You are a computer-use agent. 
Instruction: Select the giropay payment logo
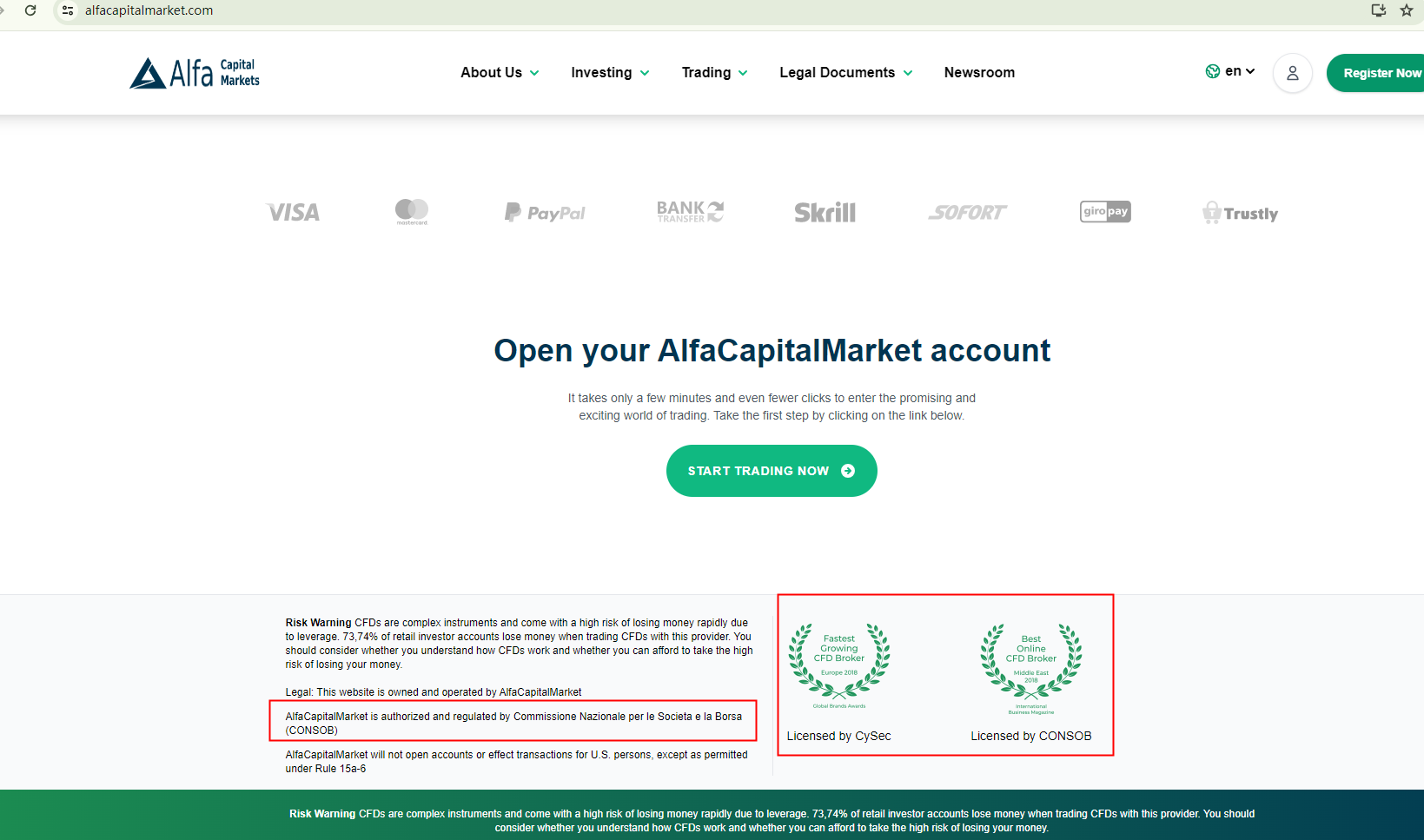(x=1105, y=211)
